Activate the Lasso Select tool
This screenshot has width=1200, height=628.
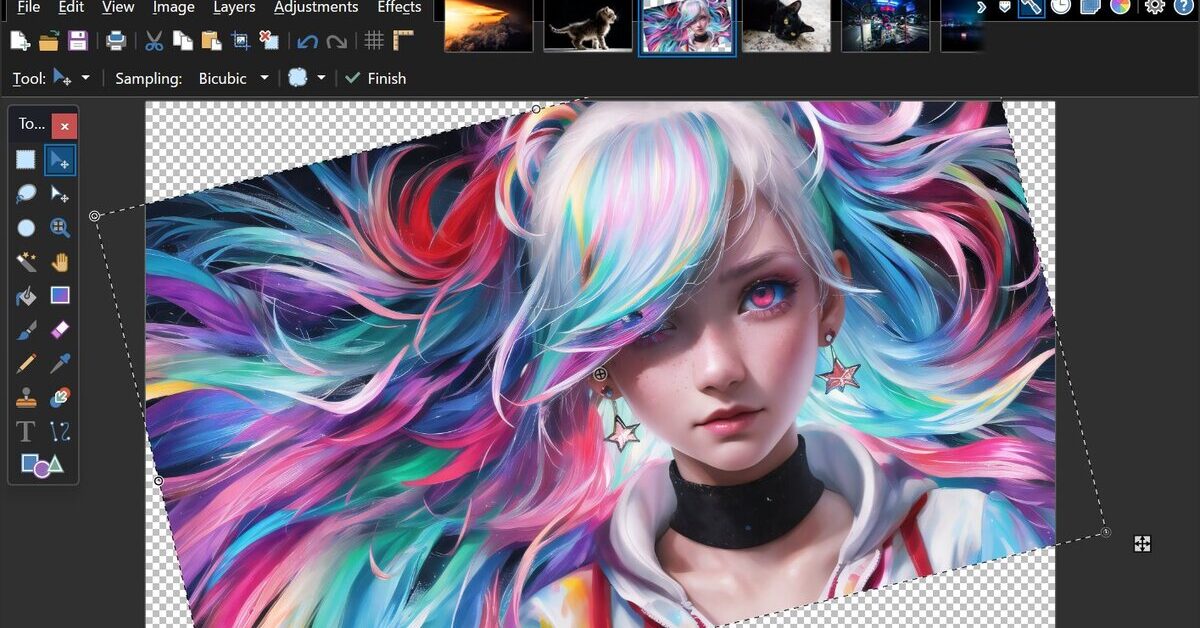pos(26,193)
